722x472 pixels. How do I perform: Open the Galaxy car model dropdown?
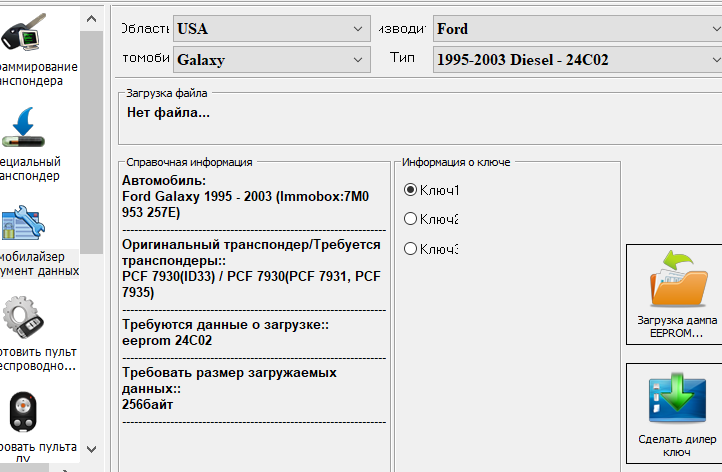click(272, 59)
